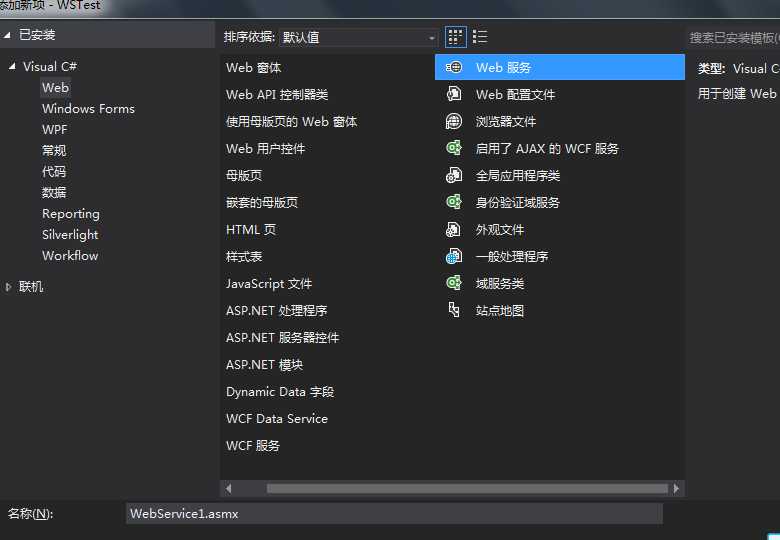Select the 嵌套的母版页 template
The width and height of the screenshot is (780, 540).
click(x=262, y=202)
